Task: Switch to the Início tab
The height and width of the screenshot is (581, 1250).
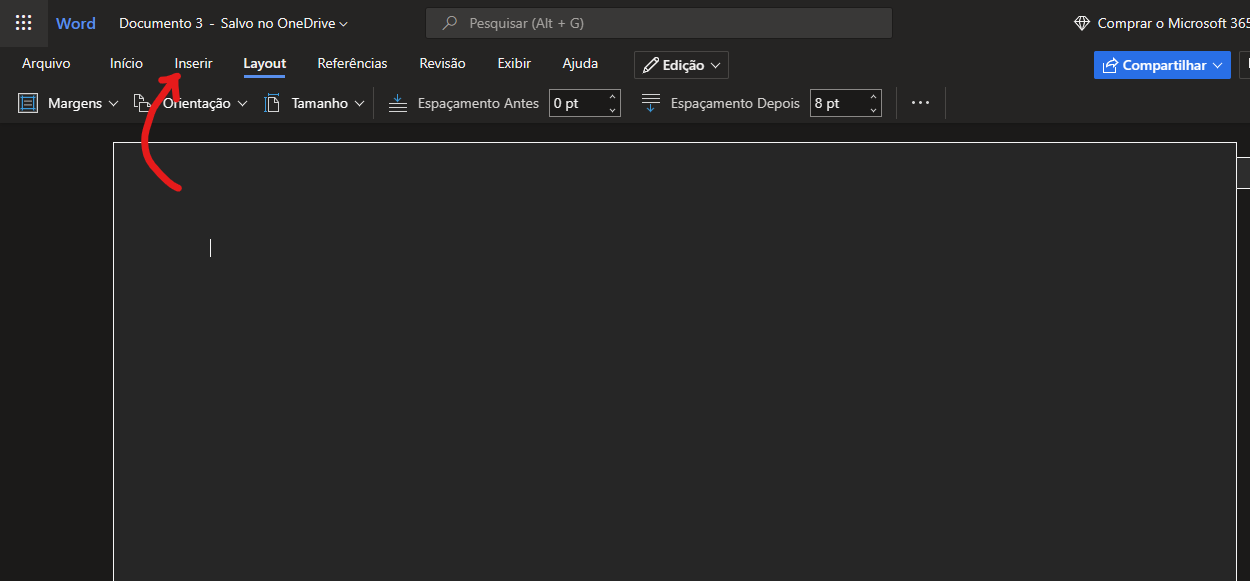Action: point(126,63)
